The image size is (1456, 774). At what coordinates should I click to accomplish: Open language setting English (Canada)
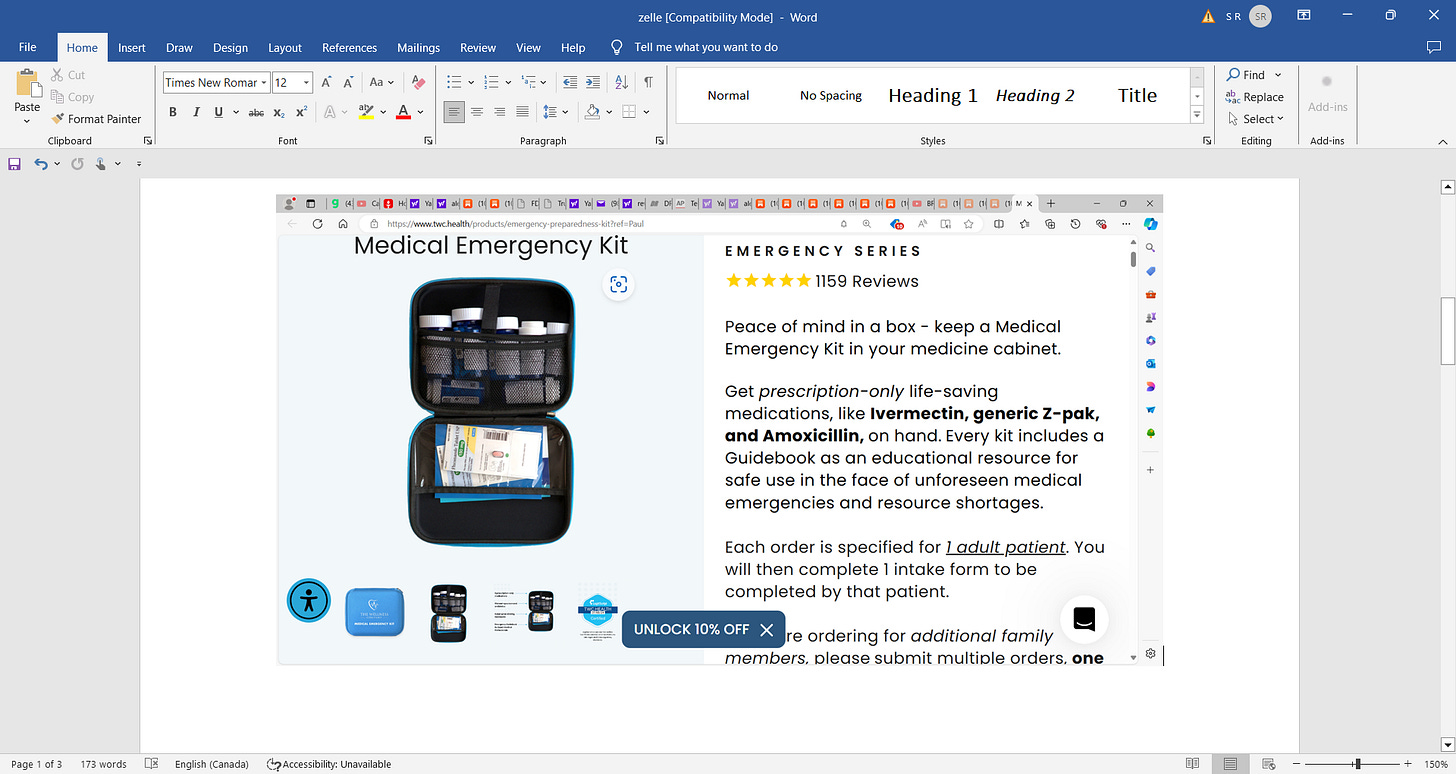[211, 764]
